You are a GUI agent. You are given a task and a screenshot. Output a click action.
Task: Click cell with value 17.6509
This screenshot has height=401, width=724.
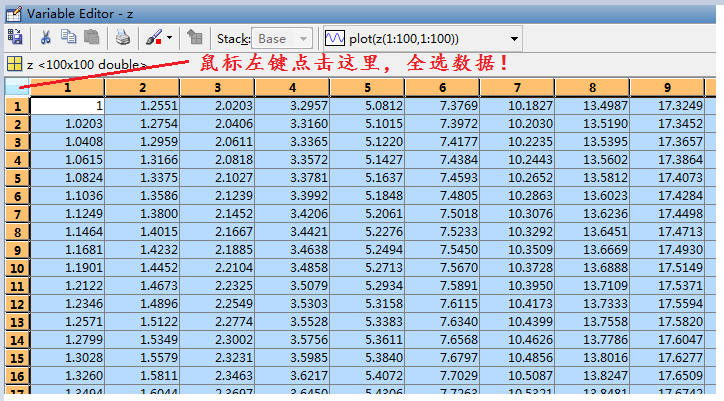point(668,376)
